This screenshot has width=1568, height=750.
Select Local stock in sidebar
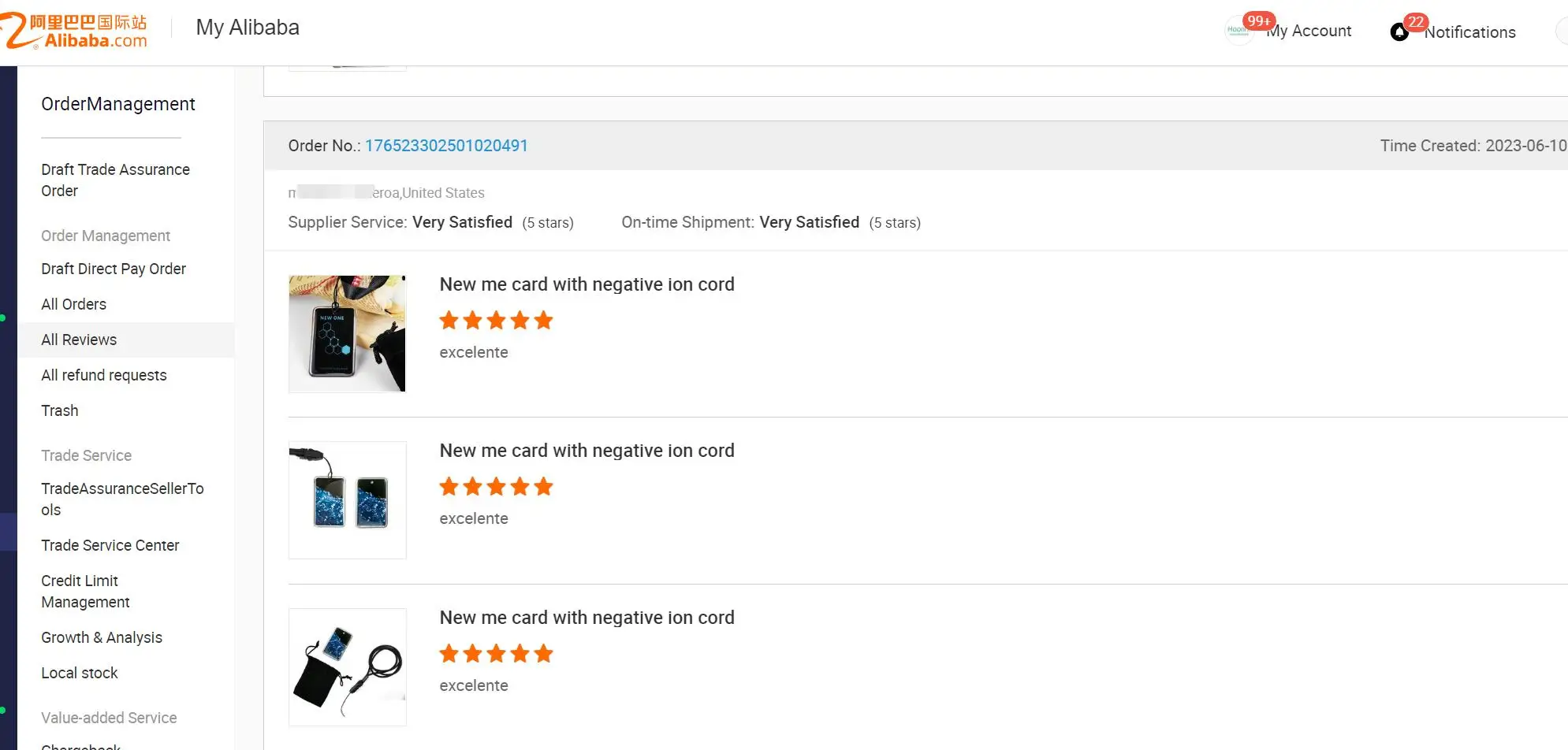(80, 673)
